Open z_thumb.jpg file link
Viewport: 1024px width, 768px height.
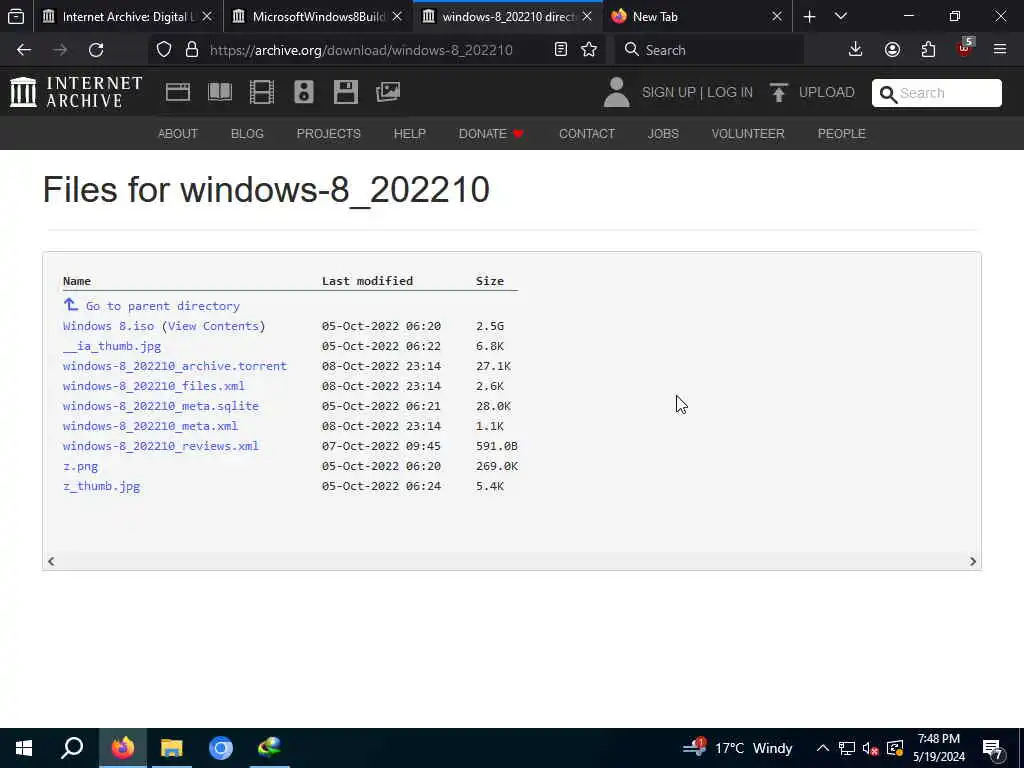click(x=101, y=486)
